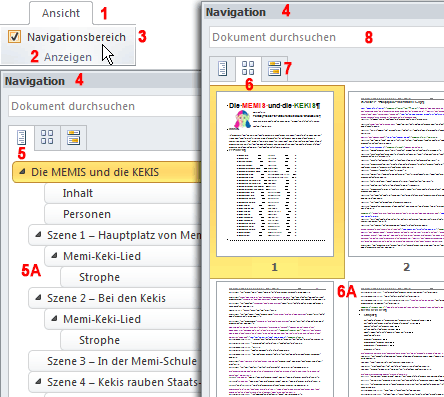
Task: Collapse the Szene 4 heading arrow
Action: [38, 382]
